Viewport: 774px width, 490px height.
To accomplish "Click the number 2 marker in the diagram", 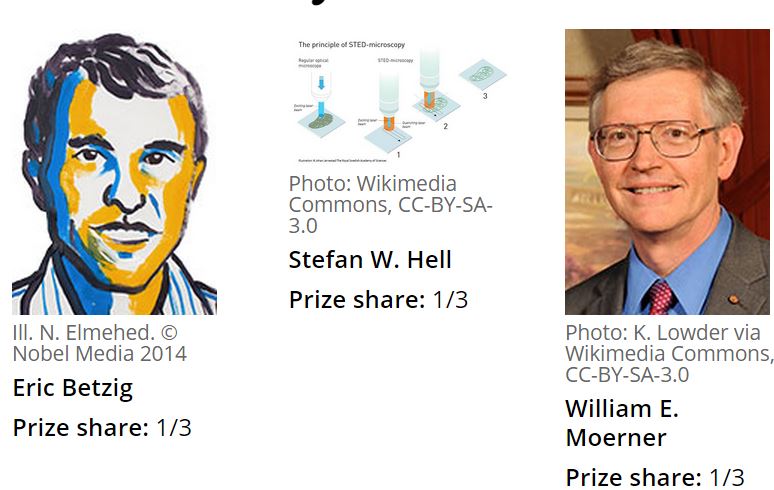I will (x=445, y=127).
